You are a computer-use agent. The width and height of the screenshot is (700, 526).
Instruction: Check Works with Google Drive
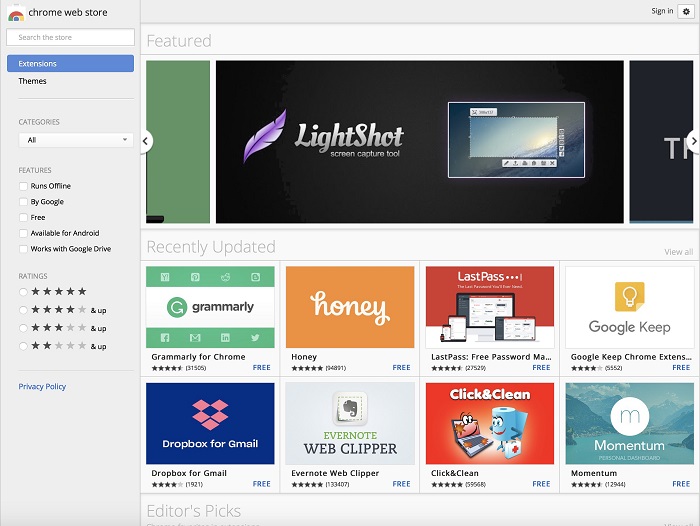tap(23, 249)
